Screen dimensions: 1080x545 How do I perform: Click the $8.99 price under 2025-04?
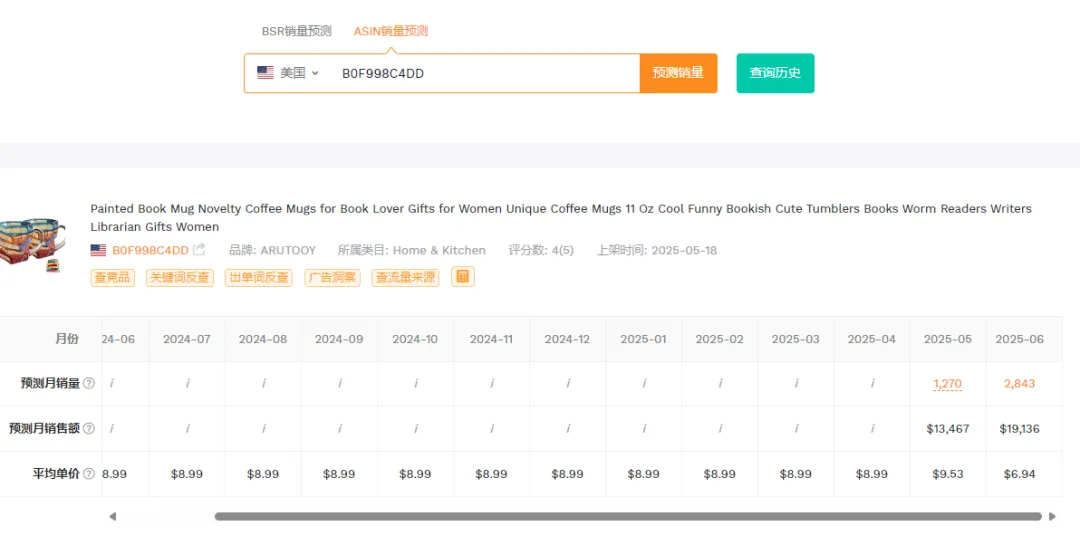tap(872, 474)
